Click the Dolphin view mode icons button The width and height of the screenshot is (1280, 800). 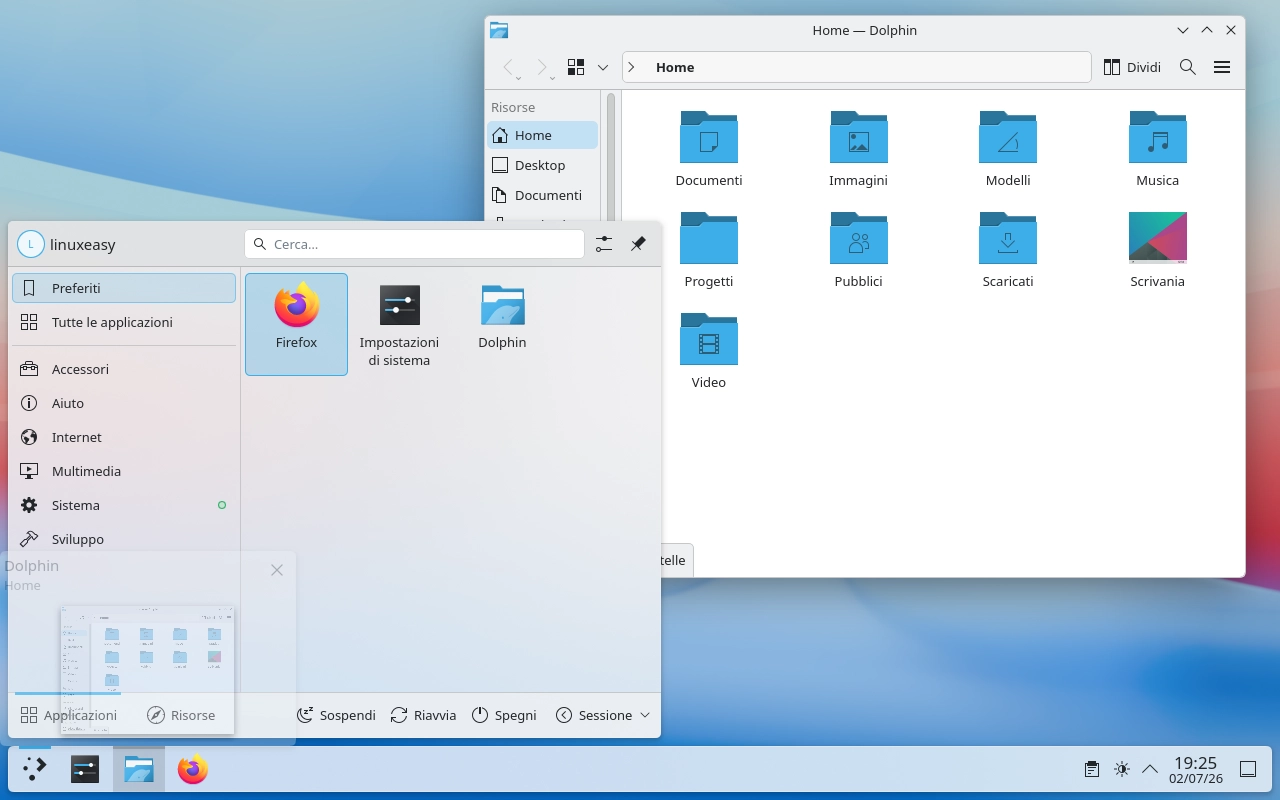[576, 67]
